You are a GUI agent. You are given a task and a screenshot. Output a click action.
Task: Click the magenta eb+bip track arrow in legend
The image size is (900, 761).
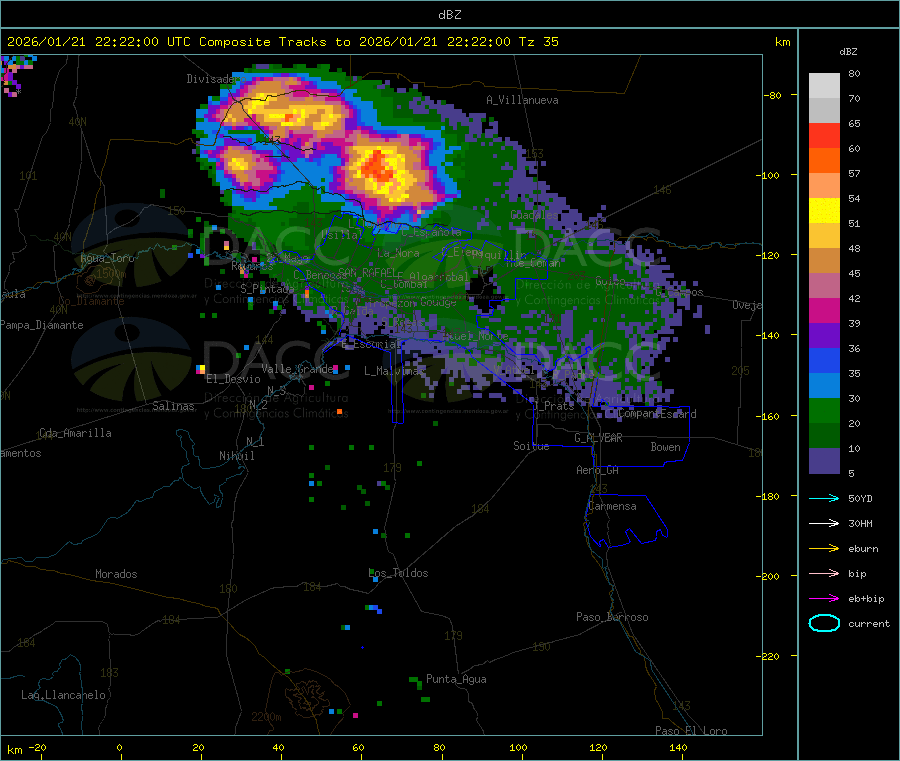point(824,599)
